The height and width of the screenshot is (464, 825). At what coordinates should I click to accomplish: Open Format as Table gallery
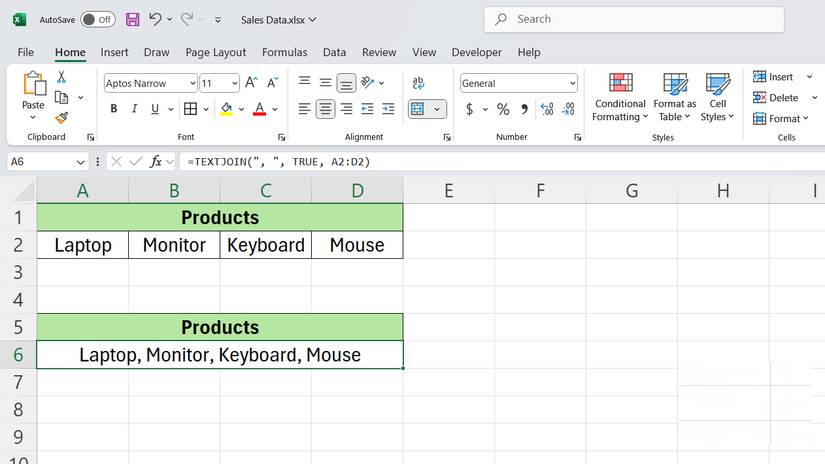click(675, 97)
